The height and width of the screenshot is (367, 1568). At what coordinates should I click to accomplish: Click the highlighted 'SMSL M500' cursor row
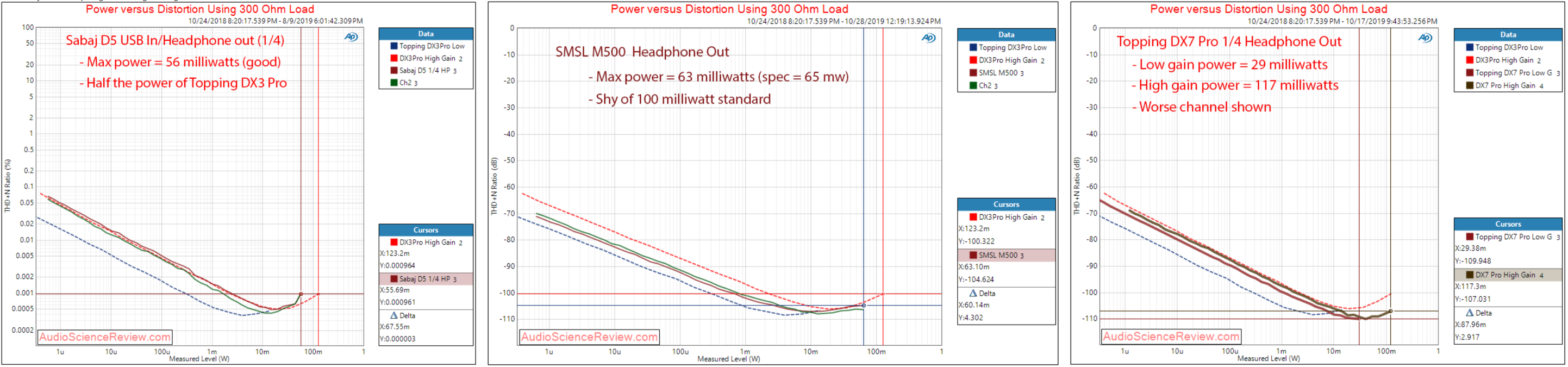[x=1005, y=255]
